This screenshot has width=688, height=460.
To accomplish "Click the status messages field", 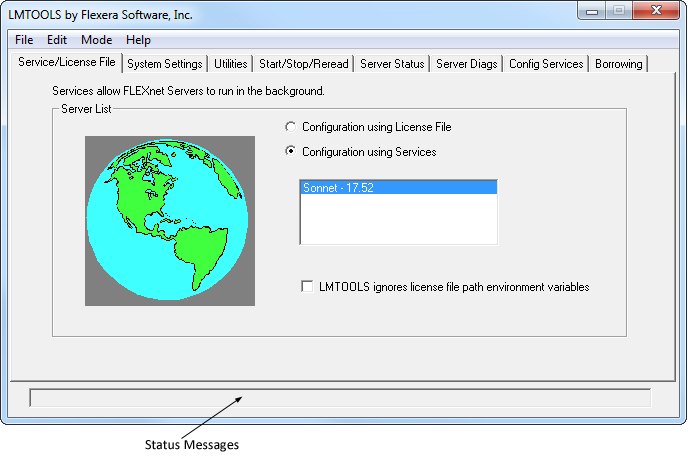I will 340,398.
